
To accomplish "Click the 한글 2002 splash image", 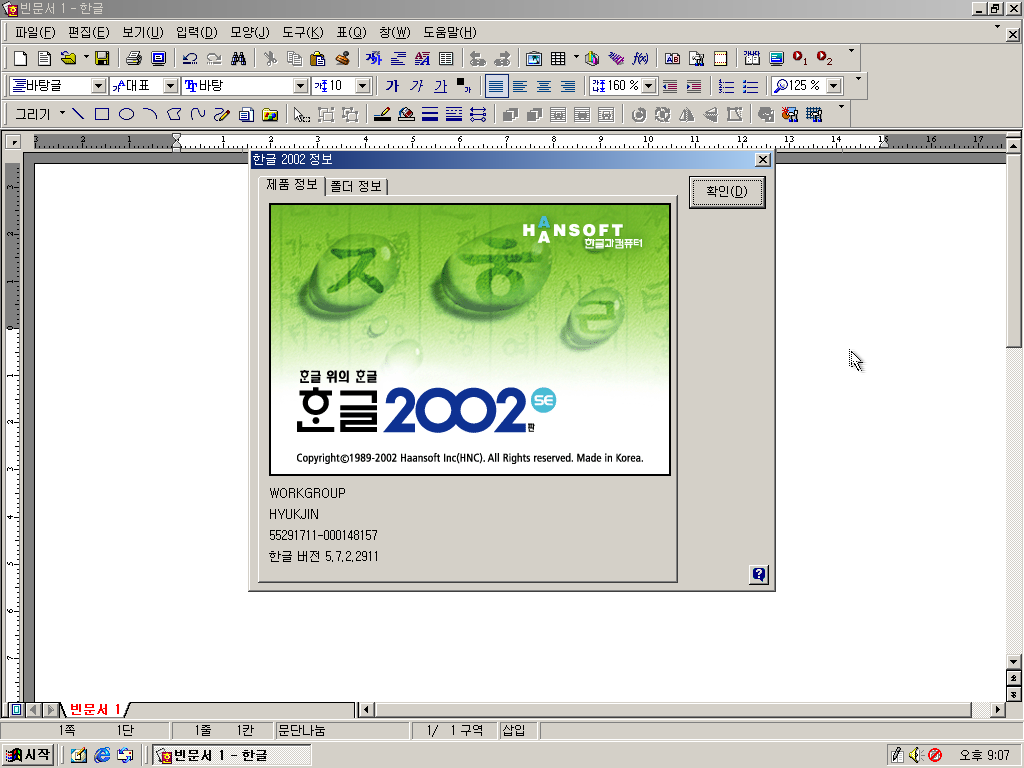I will pos(470,339).
